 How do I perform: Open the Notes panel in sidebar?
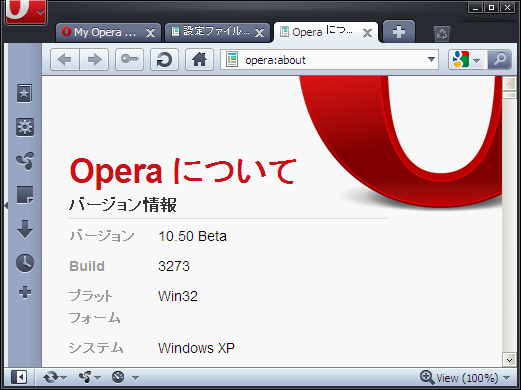(25, 195)
